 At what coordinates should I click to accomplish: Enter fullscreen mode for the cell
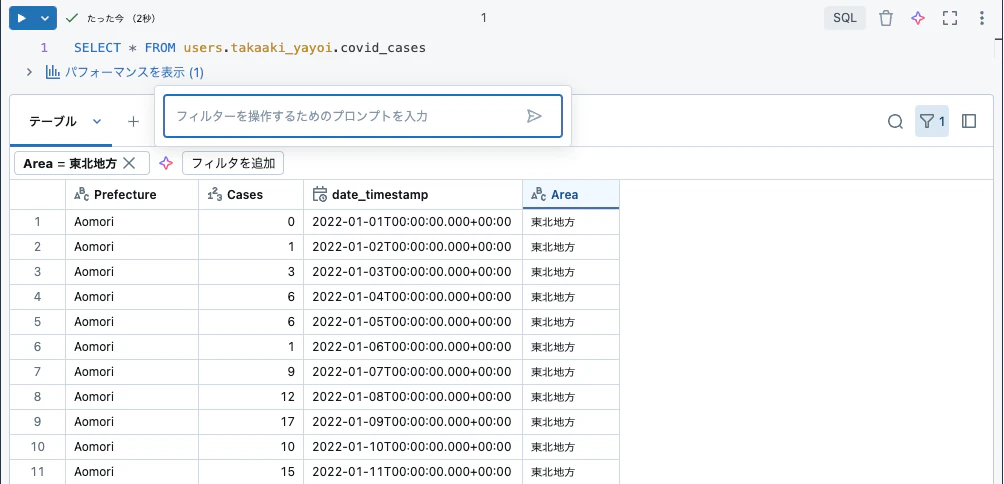click(x=950, y=18)
